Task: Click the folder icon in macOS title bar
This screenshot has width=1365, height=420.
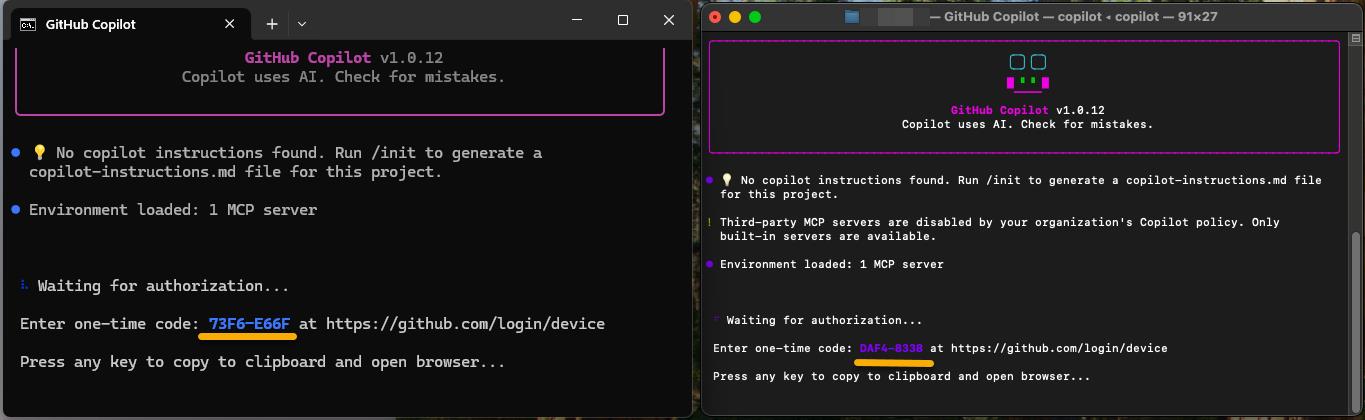Action: click(852, 17)
